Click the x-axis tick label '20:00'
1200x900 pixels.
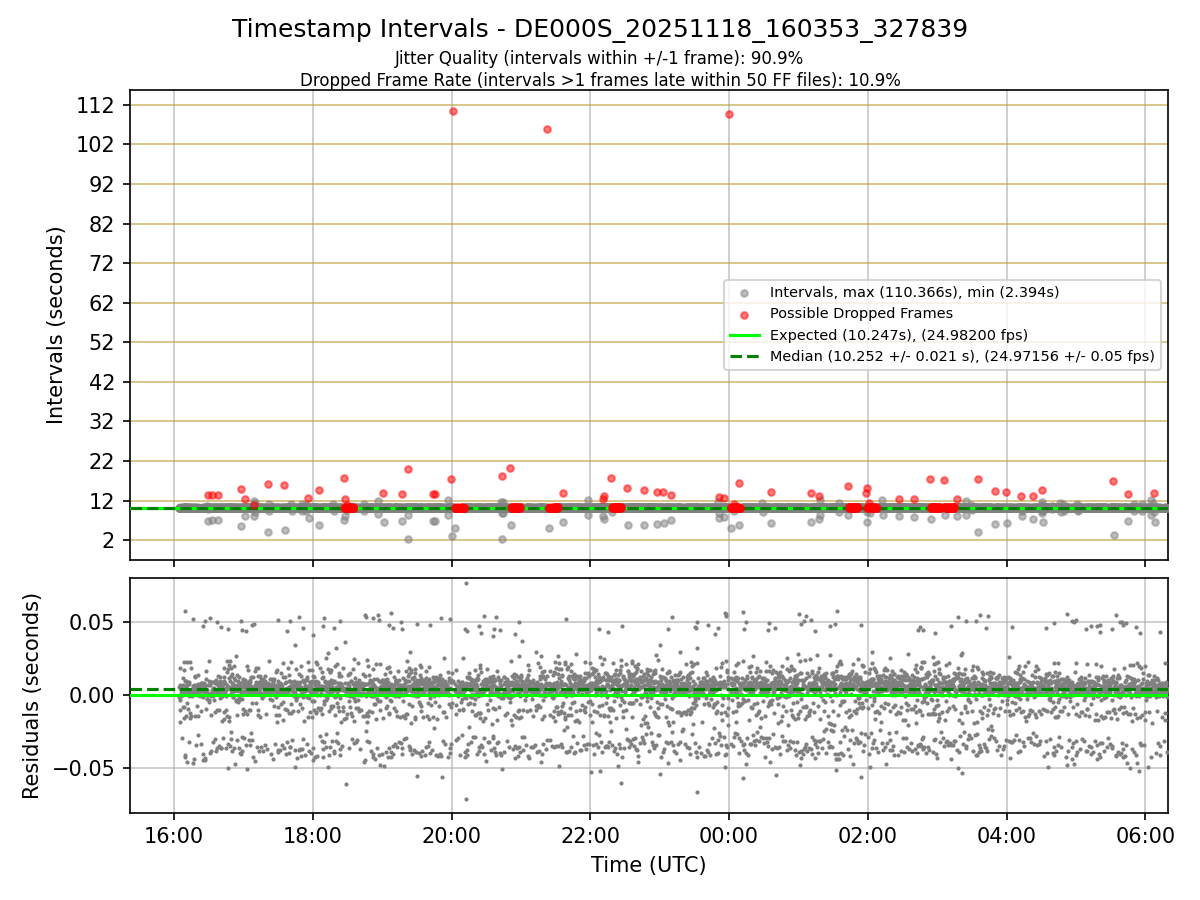pyautogui.click(x=451, y=835)
